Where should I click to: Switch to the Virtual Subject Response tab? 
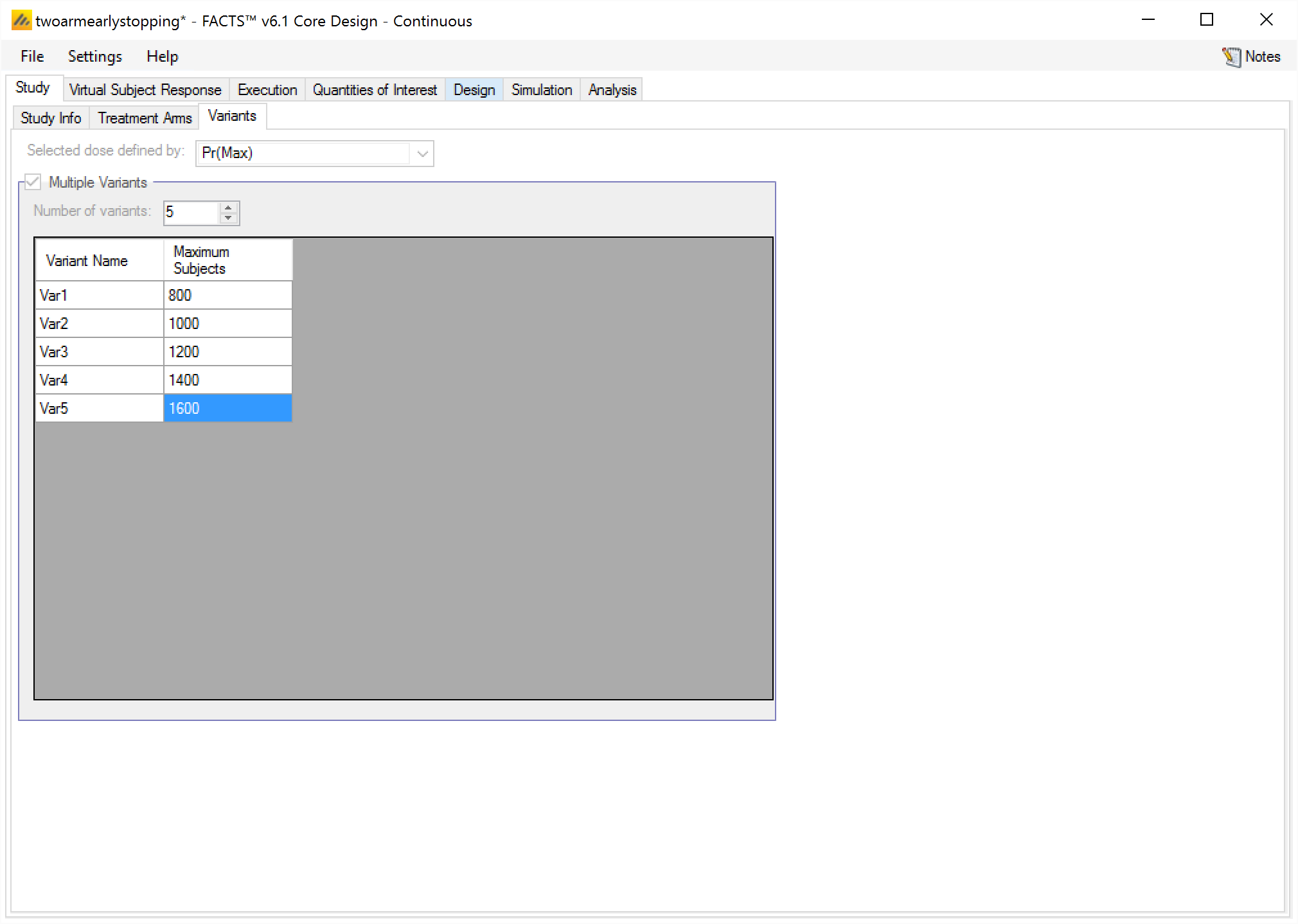(x=145, y=90)
